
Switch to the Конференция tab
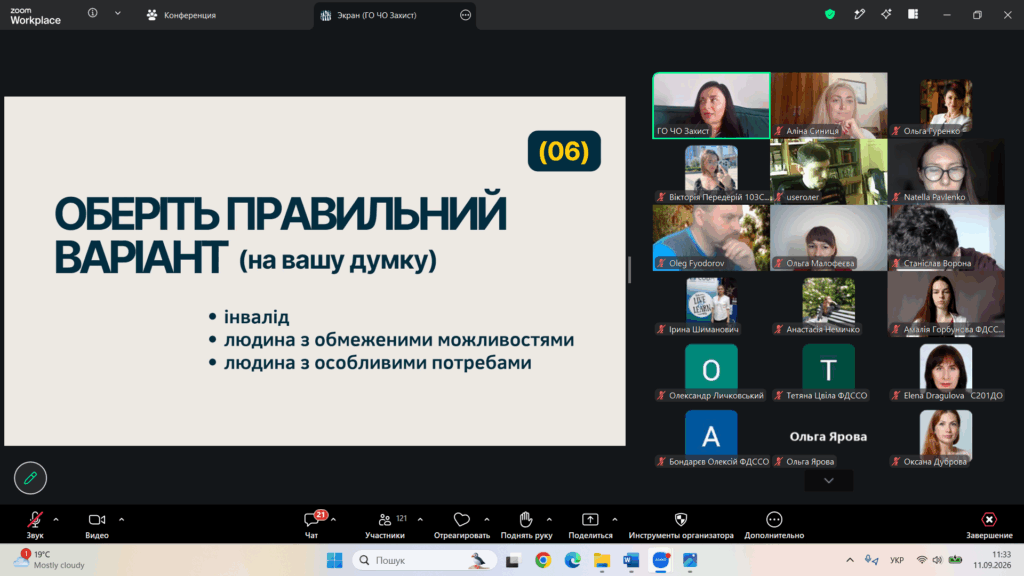click(182, 15)
